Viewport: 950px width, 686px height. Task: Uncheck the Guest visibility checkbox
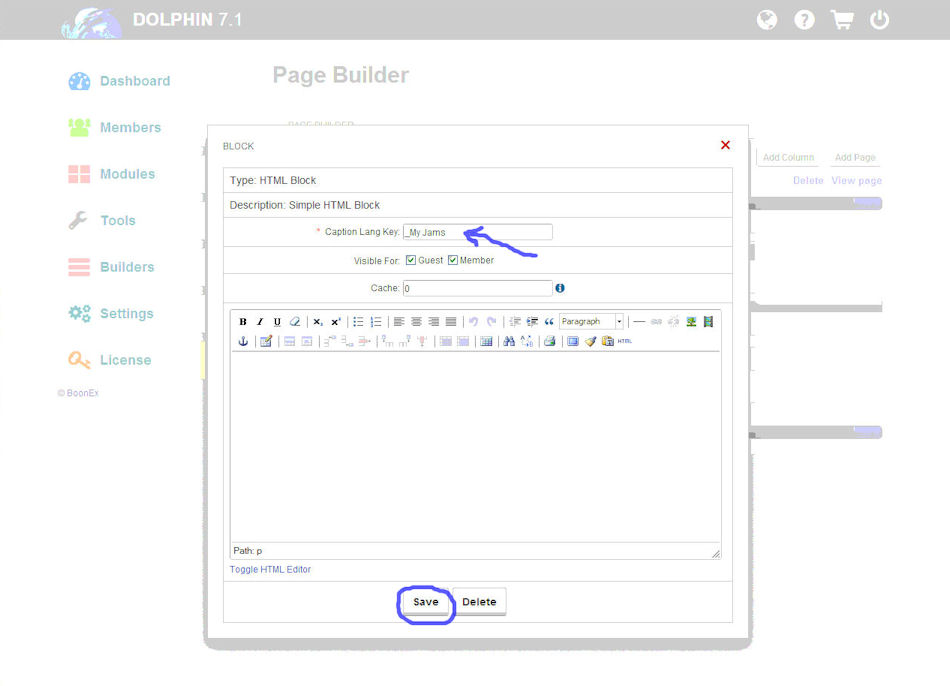(x=411, y=260)
